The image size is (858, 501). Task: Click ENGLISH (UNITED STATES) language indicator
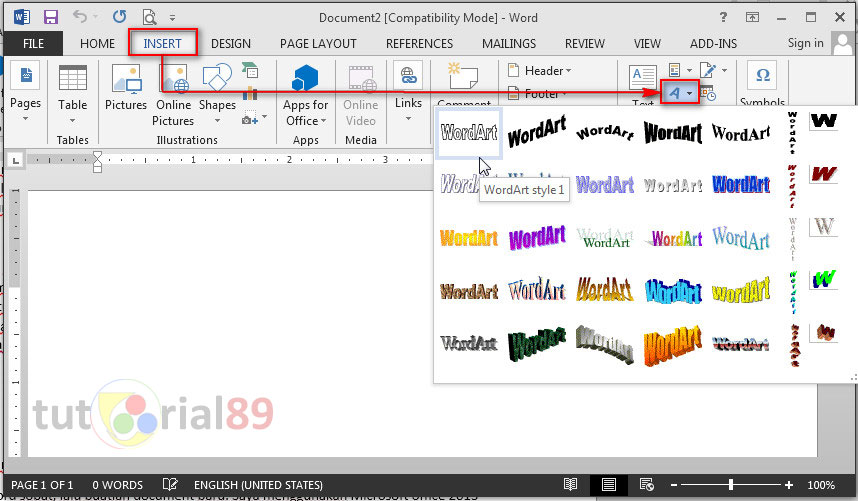258,485
